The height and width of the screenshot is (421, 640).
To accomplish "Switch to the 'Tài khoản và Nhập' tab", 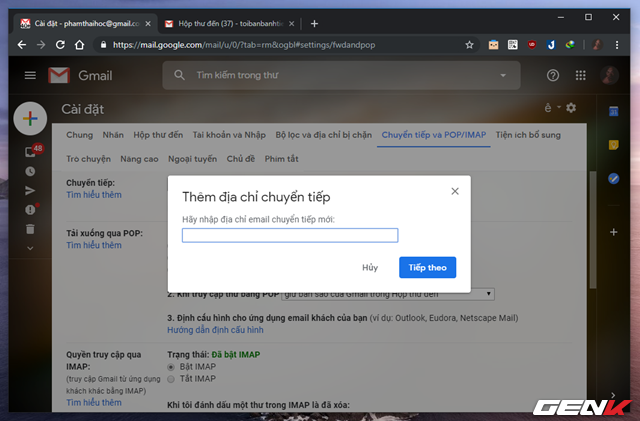I will point(230,134).
